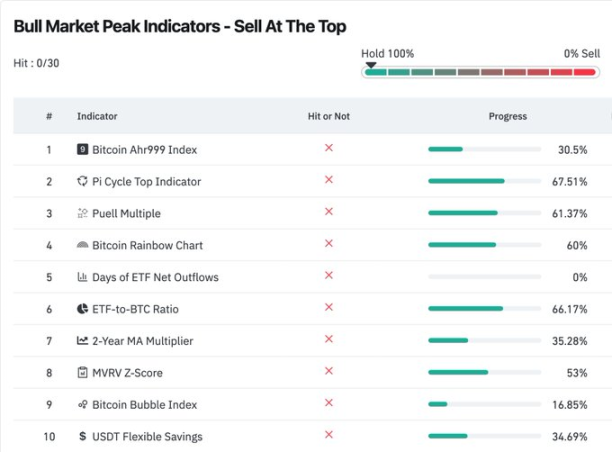Click the Puell Multiple icon
The height and width of the screenshot is (452, 612).
(x=82, y=213)
